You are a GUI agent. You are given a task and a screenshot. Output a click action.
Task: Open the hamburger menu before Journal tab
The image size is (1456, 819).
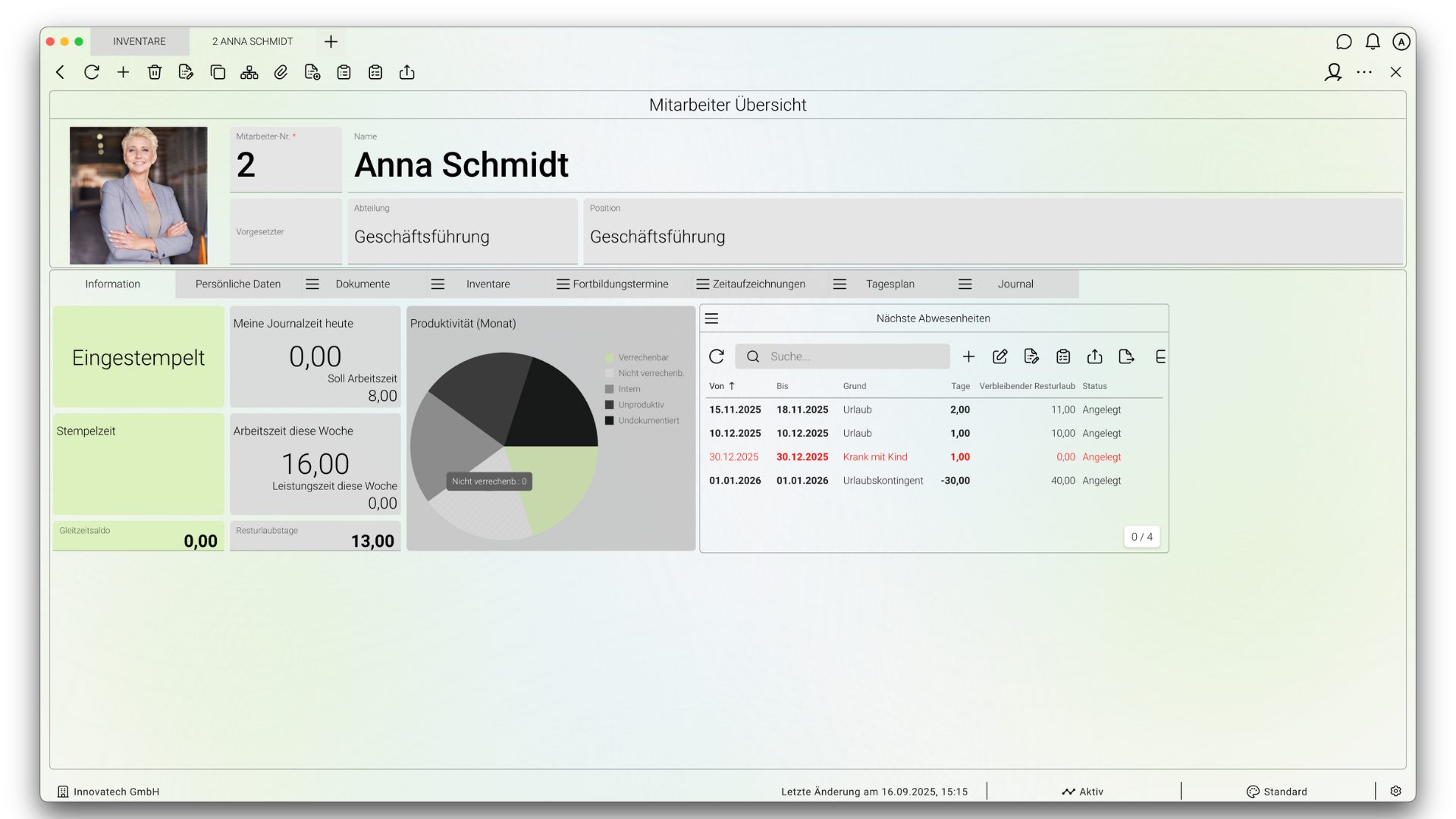[965, 284]
